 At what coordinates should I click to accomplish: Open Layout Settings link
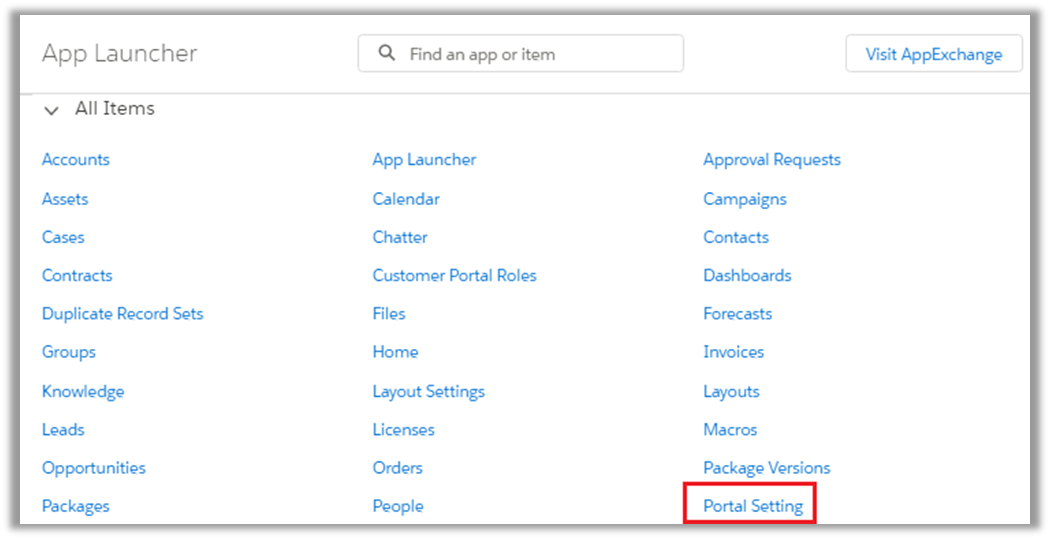428,392
